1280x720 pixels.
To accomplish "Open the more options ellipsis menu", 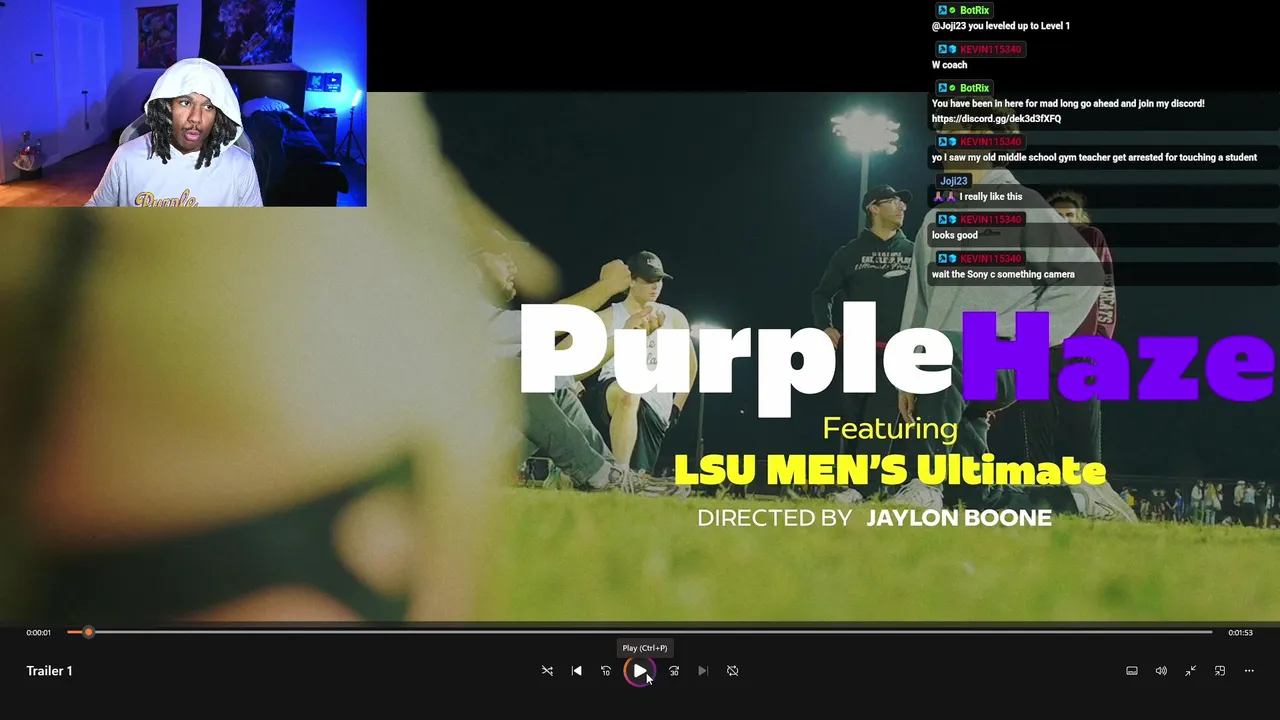I will 1249,671.
